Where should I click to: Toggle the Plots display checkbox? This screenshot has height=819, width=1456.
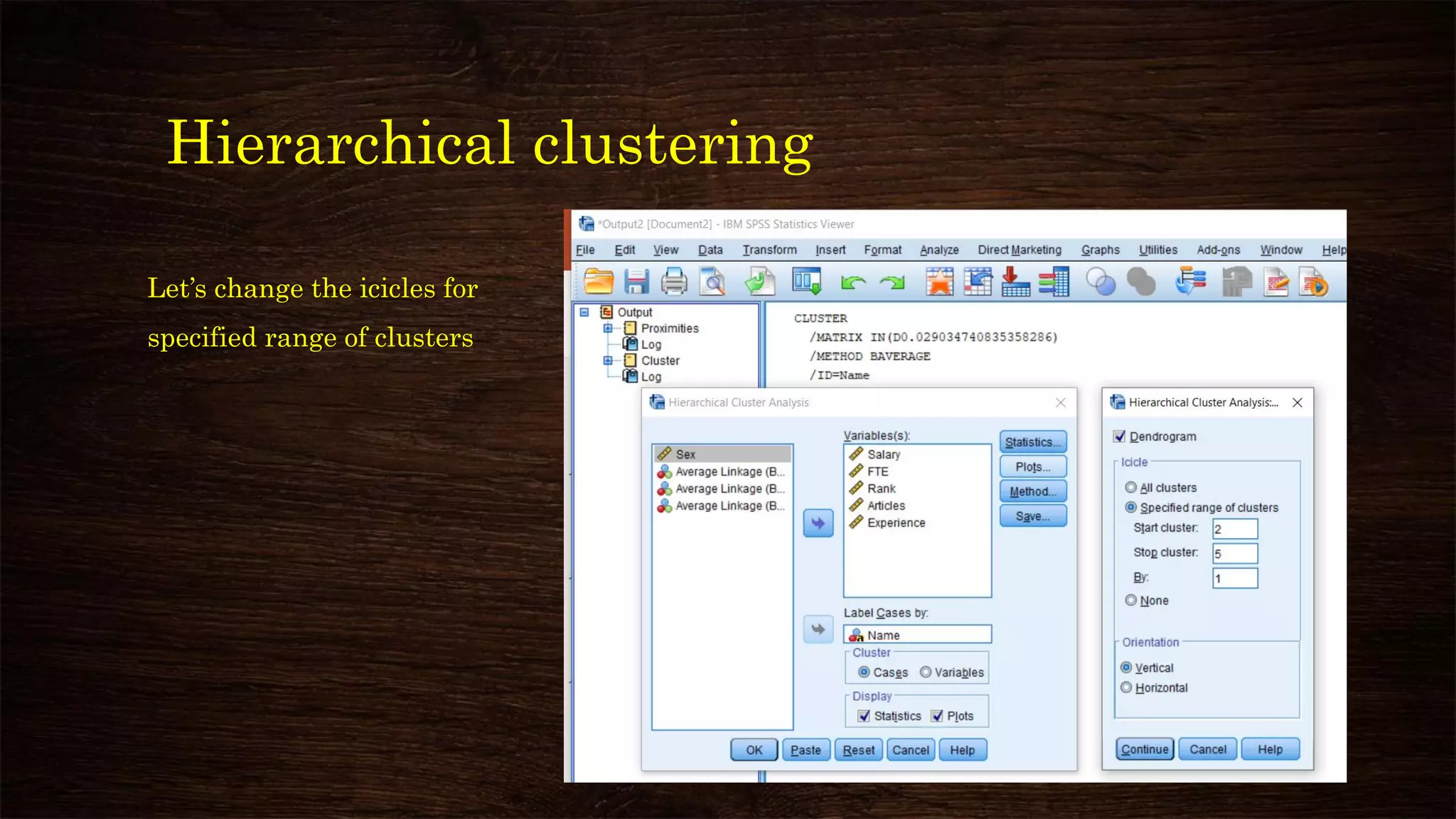937,716
